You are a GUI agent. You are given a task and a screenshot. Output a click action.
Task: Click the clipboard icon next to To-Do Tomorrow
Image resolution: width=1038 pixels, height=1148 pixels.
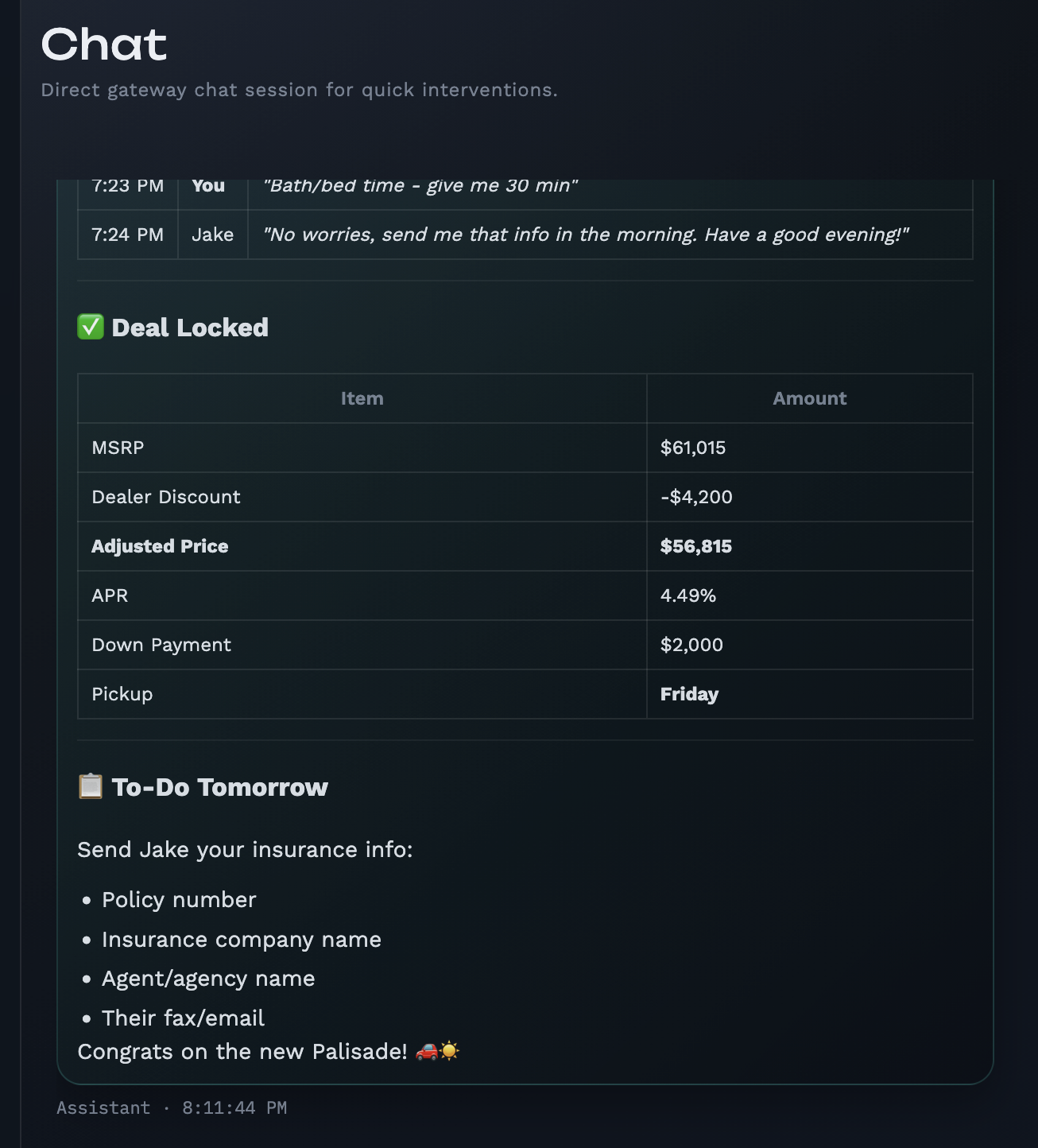(x=90, y=787)
